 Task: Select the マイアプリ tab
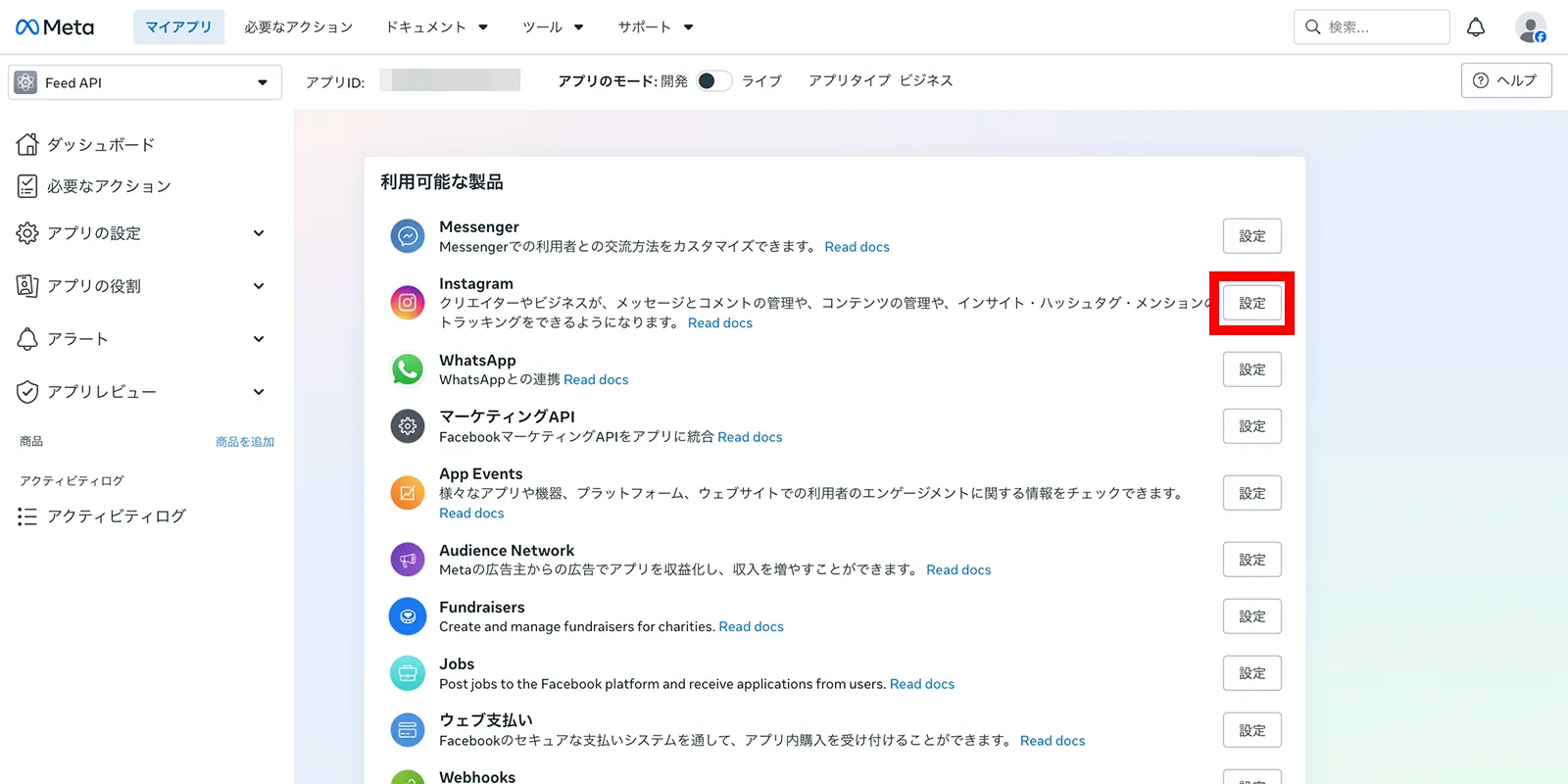[178, 27]
